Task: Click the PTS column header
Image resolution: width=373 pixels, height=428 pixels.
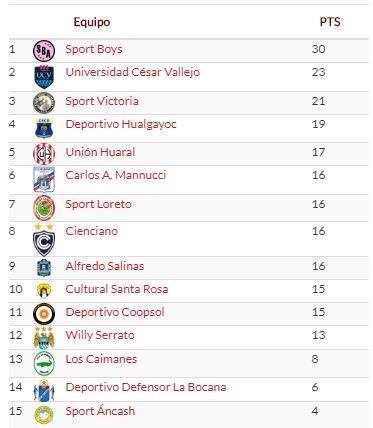Action: click(330, 22)
